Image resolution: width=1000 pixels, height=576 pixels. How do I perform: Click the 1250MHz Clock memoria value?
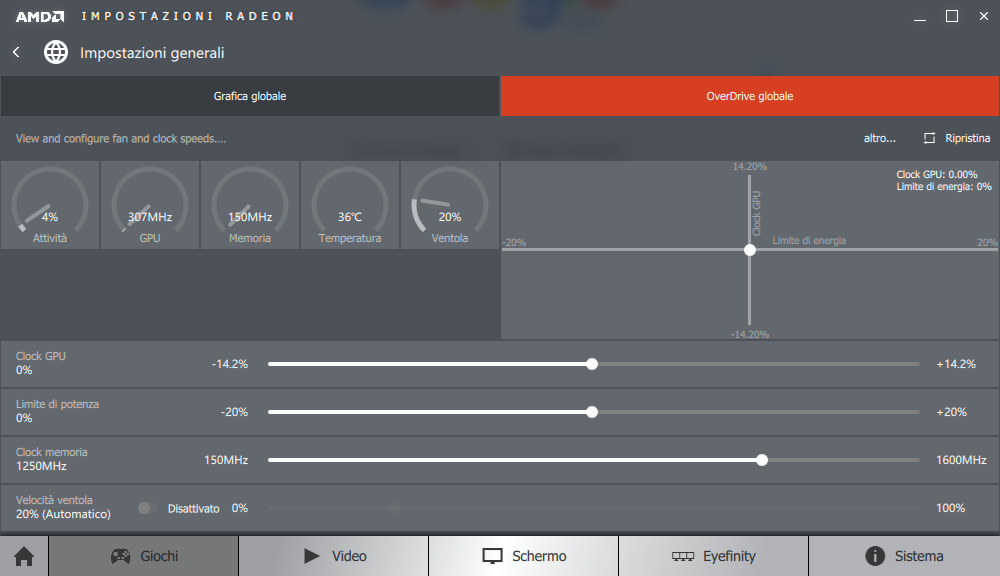(x=41, y=466)
